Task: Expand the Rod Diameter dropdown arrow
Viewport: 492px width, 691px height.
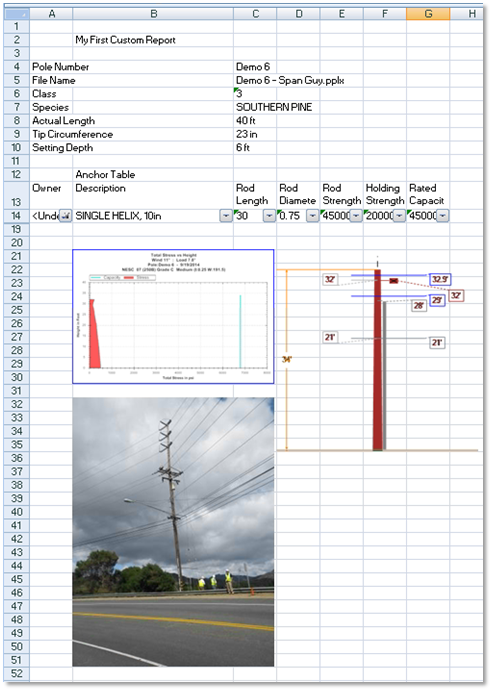Action: 312,216
